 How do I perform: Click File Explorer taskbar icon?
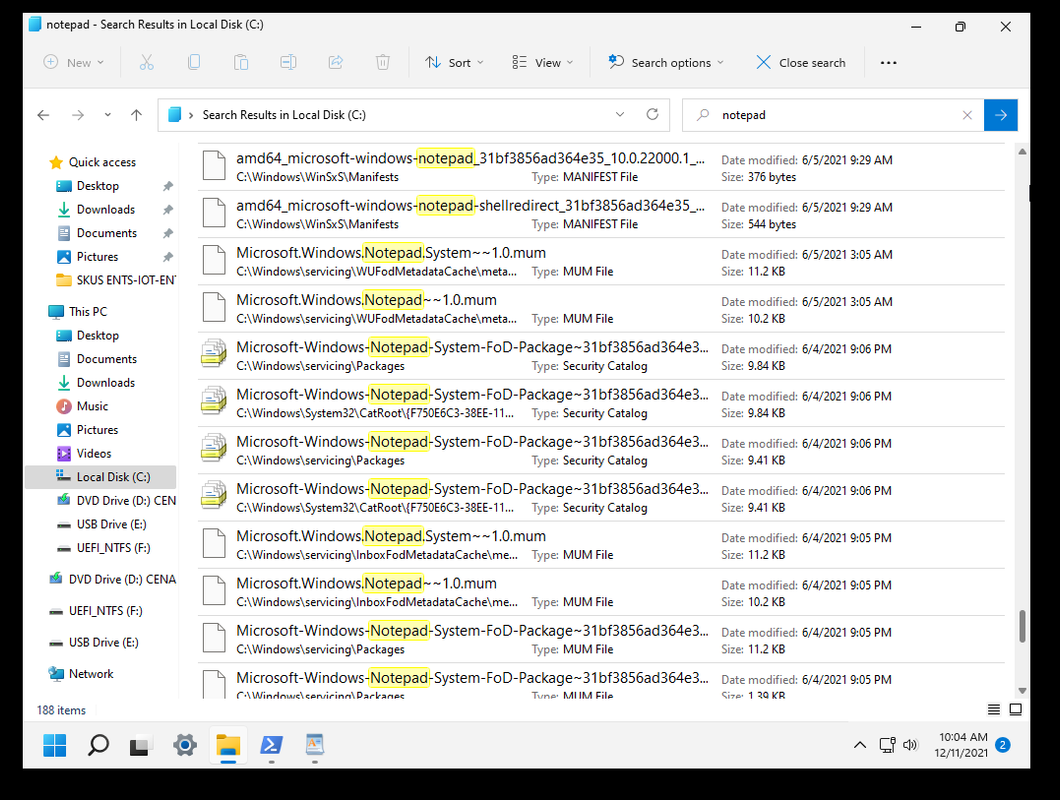click(x=228, y=745)
